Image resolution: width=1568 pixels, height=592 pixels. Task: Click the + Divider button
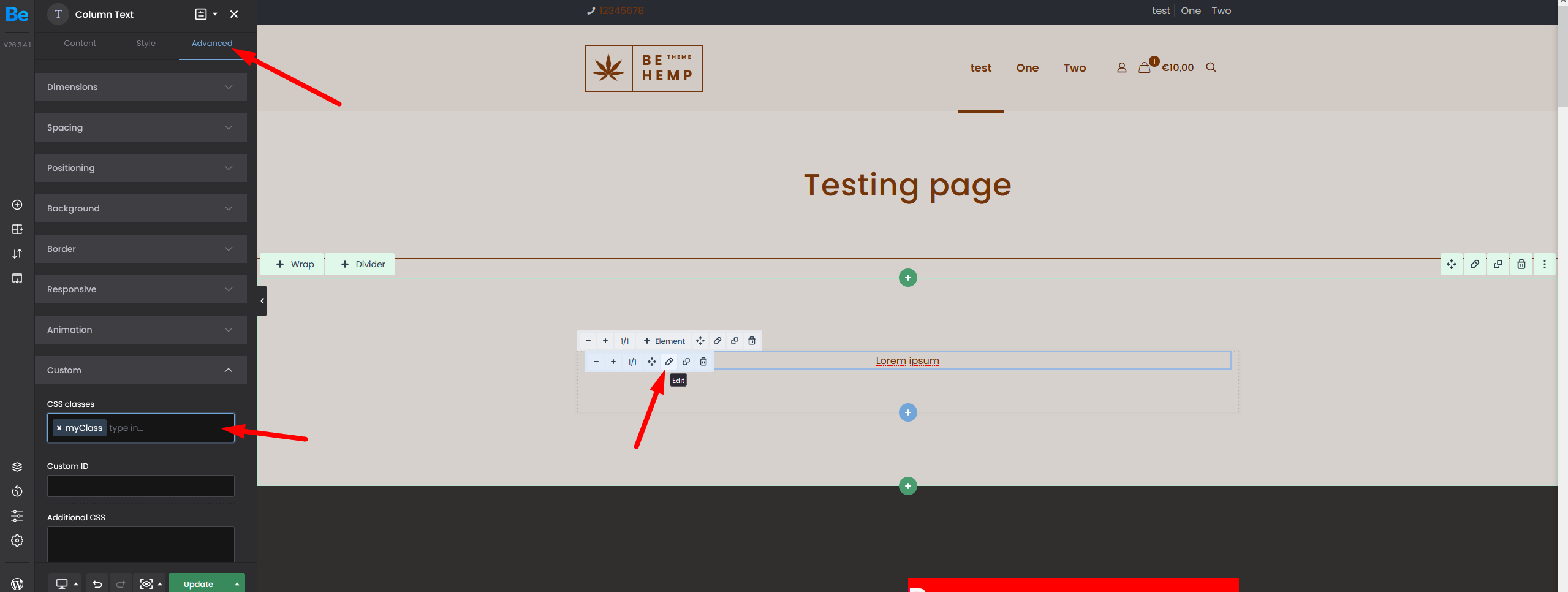pyautogui.click(x=360, y=264)
